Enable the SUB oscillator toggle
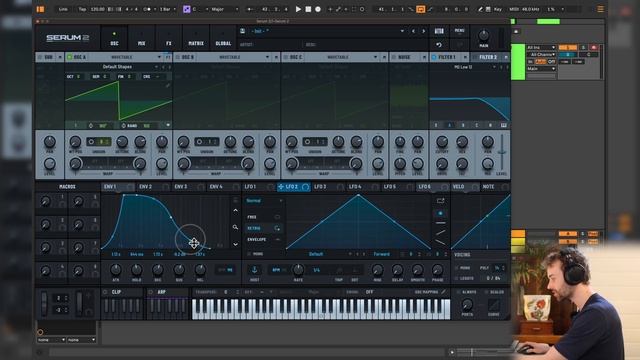This screenshot has height=360, width=640. [x=40, y=57]
